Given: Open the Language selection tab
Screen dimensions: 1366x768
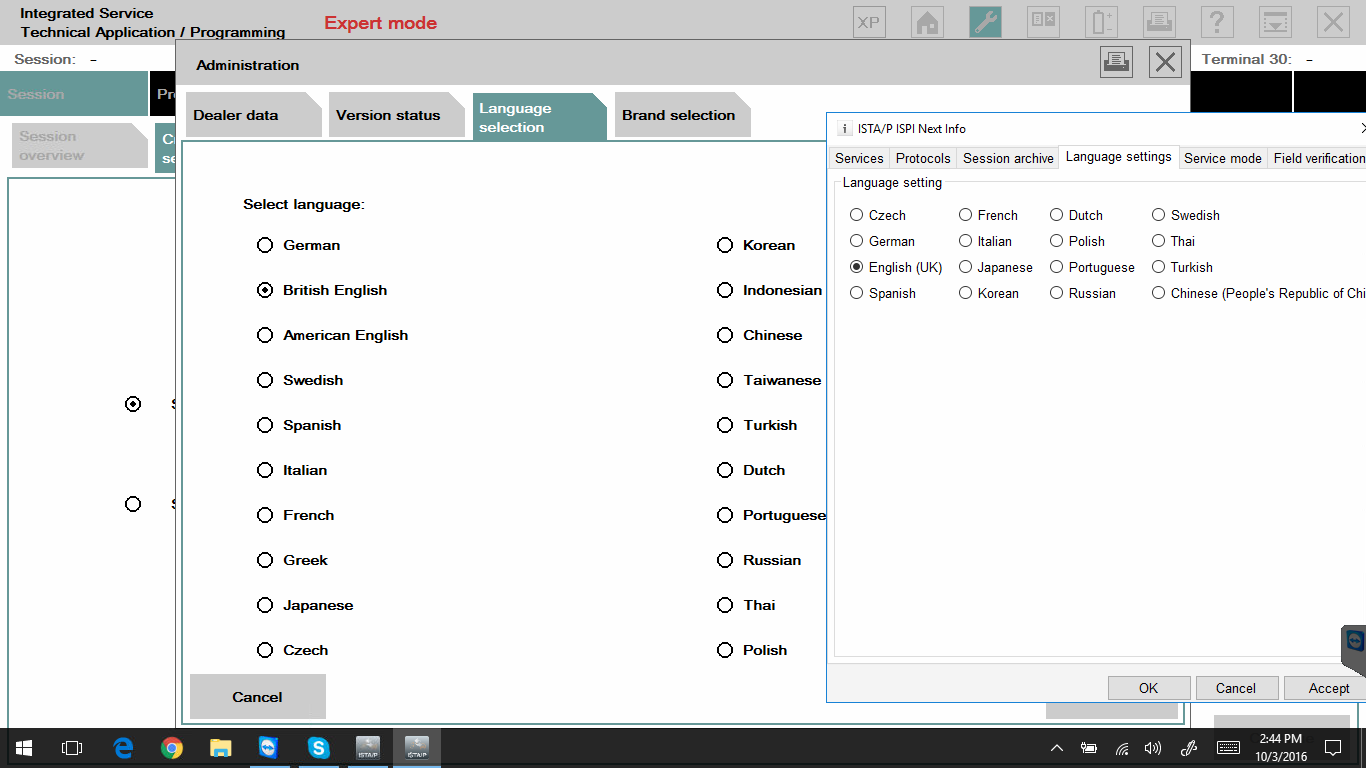Looking at the screenshot, I should (538, 117).
